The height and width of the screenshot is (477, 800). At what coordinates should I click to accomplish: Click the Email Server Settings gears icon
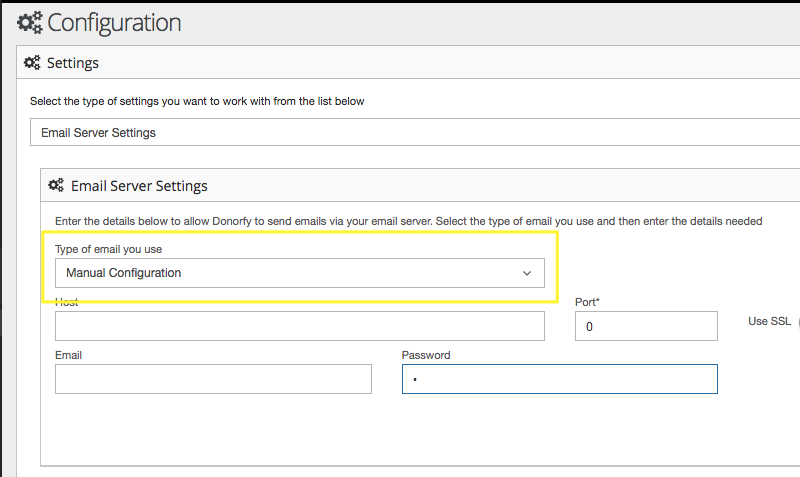[x=56, y=186]
